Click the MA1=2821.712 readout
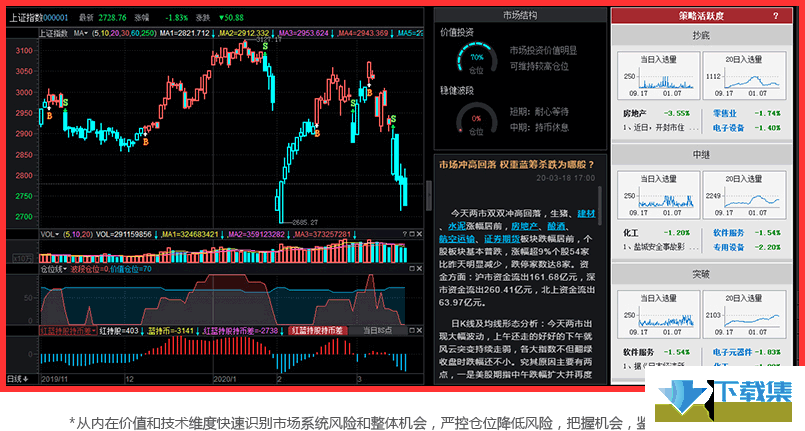Screen dimensions: 805x431 tap(185, 33)
